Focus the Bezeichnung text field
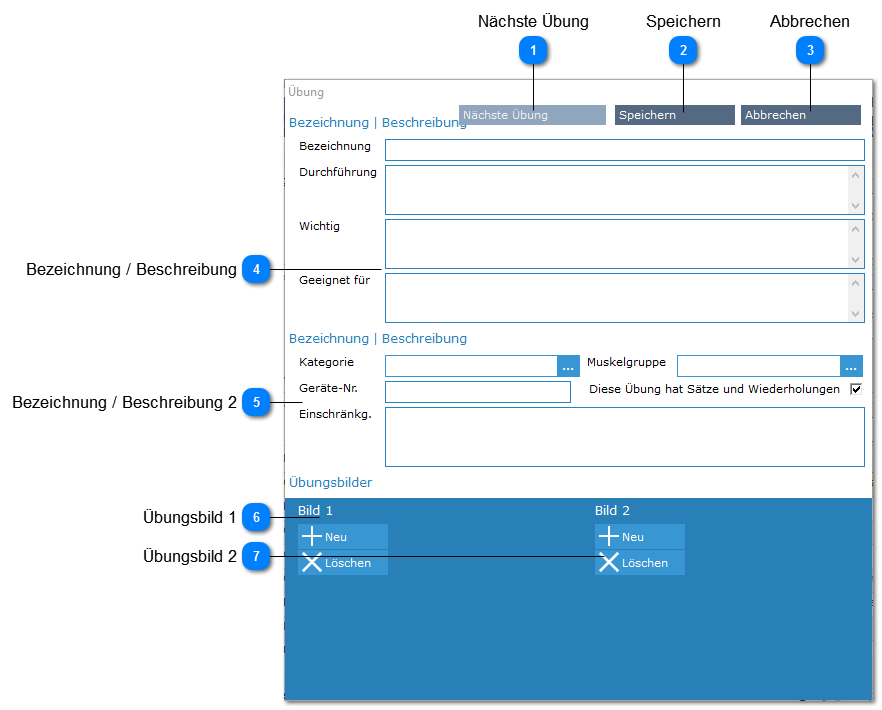The image size is (882, 710). point(624,150)
